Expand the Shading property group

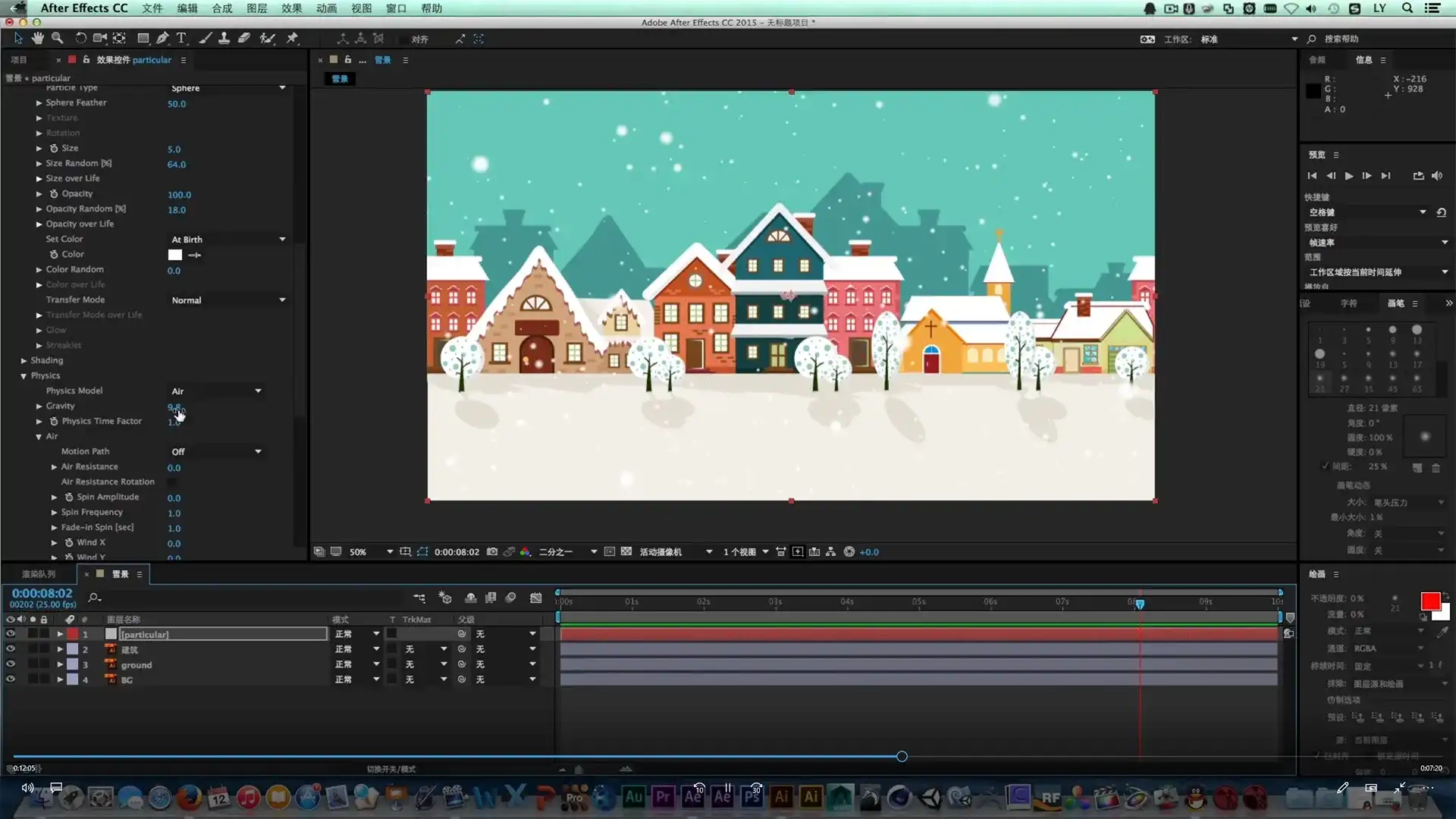coord(24,361)
